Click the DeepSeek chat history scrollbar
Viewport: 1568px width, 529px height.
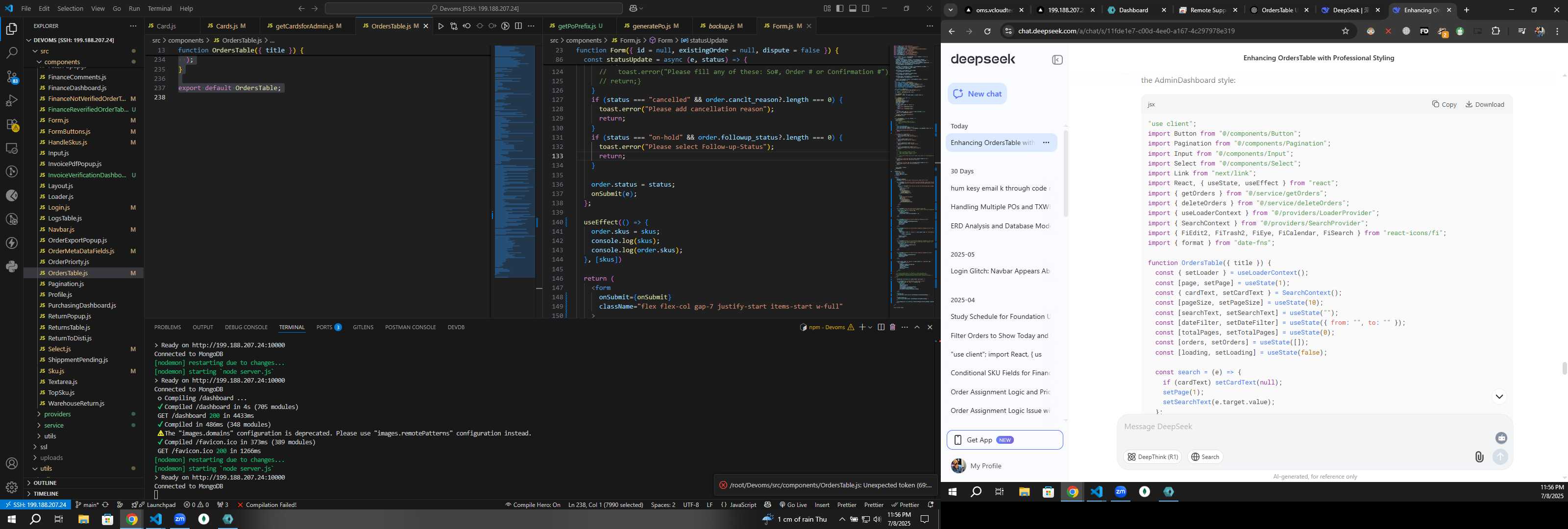(1065, 173)
